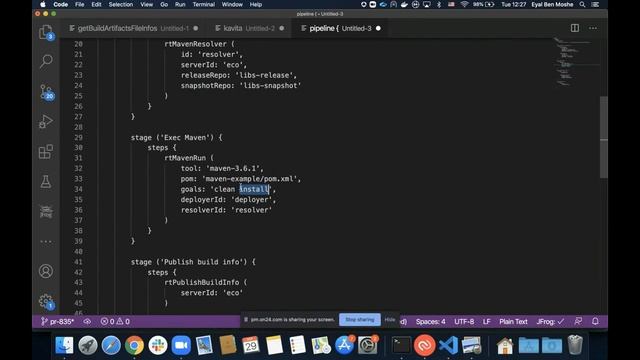
Task: Hide the screen sharing notice
Action: click(390, 320)
